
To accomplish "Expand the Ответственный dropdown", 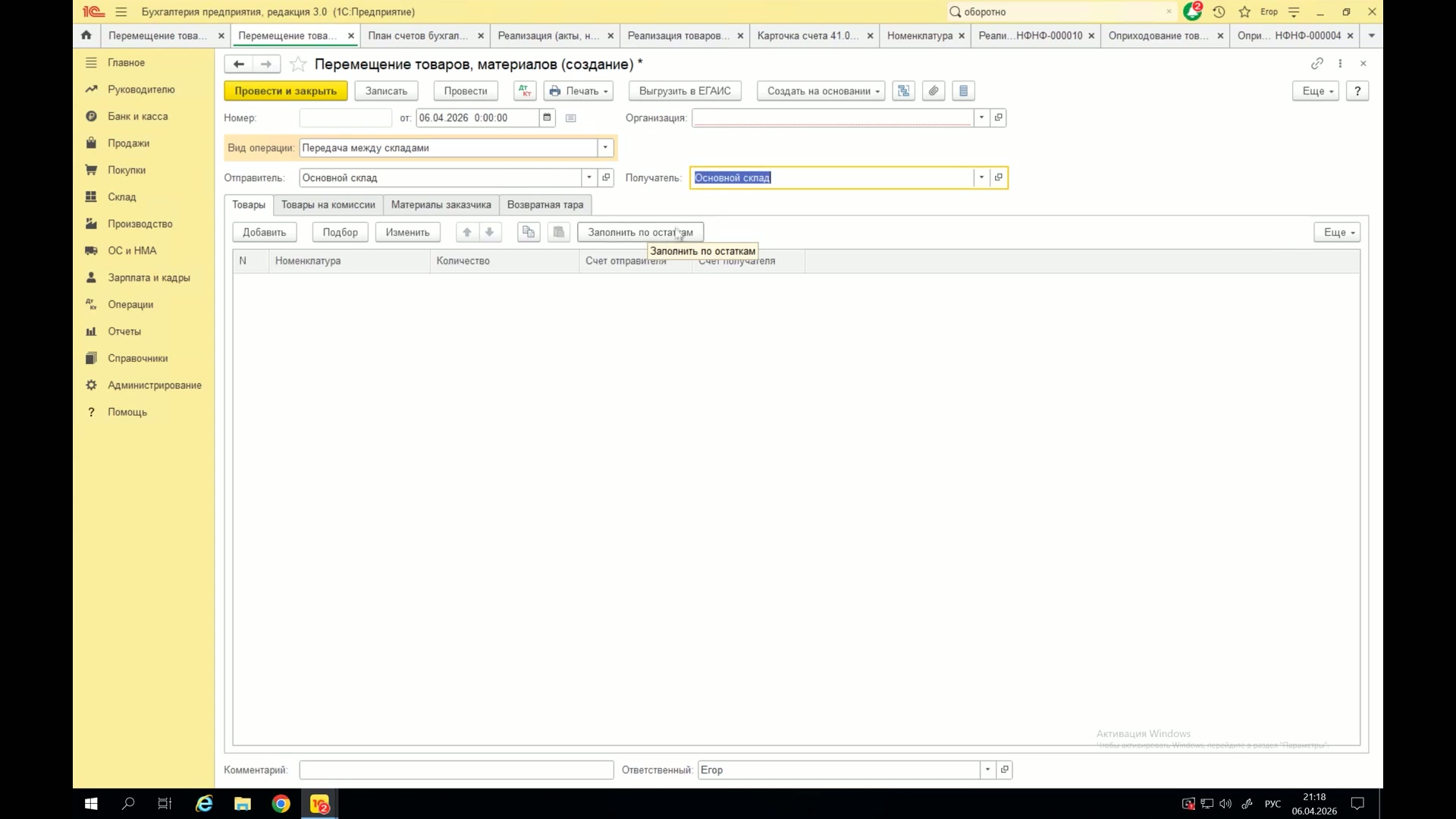I will pos(987,770).
